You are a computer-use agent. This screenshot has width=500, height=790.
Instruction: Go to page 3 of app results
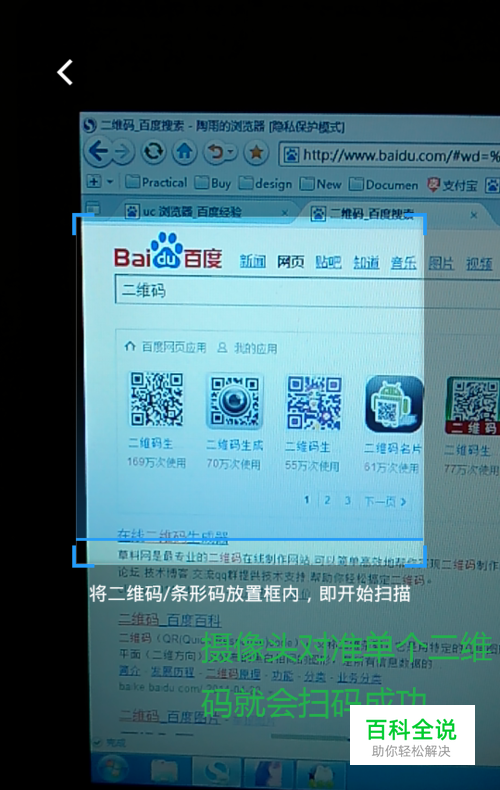click(x=347, y=500)
